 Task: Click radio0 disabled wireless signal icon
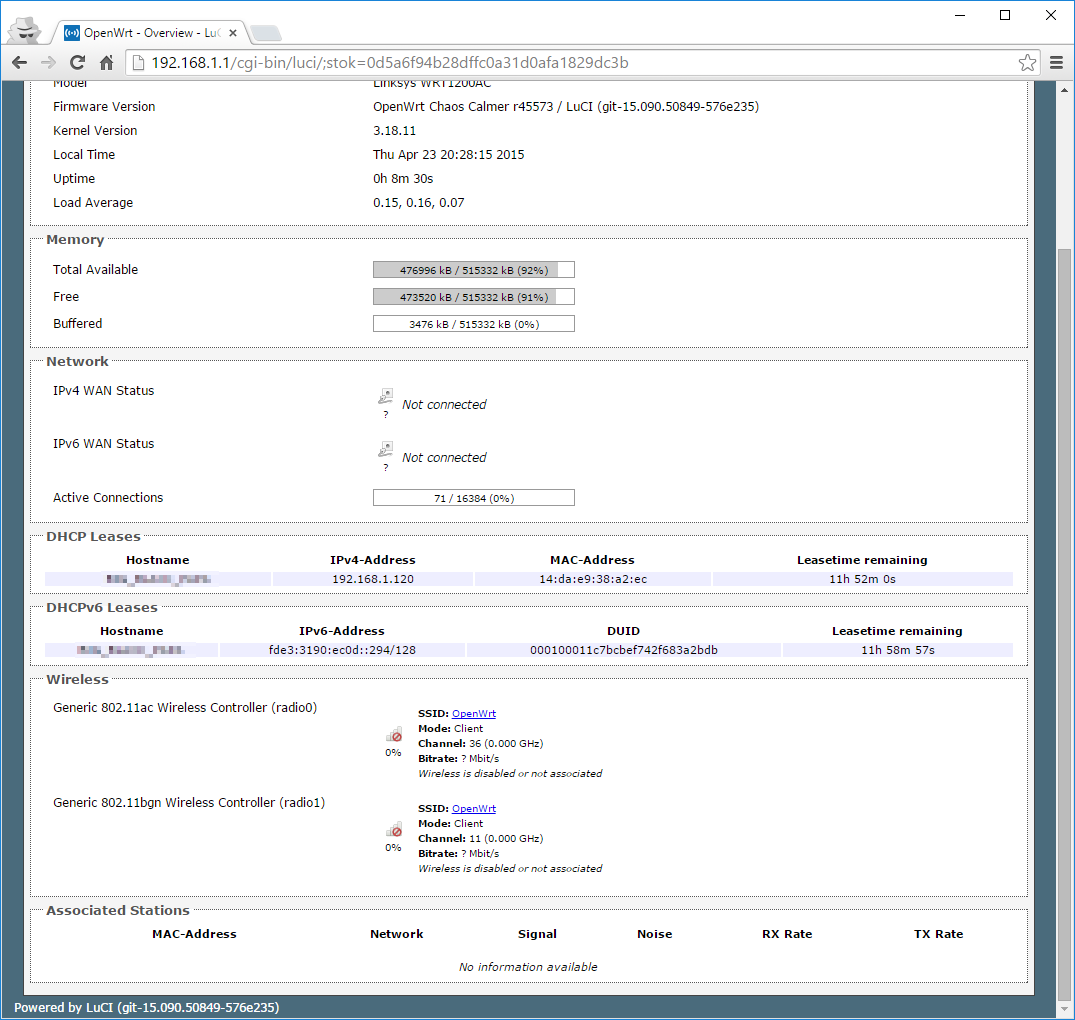click(394, 735)
